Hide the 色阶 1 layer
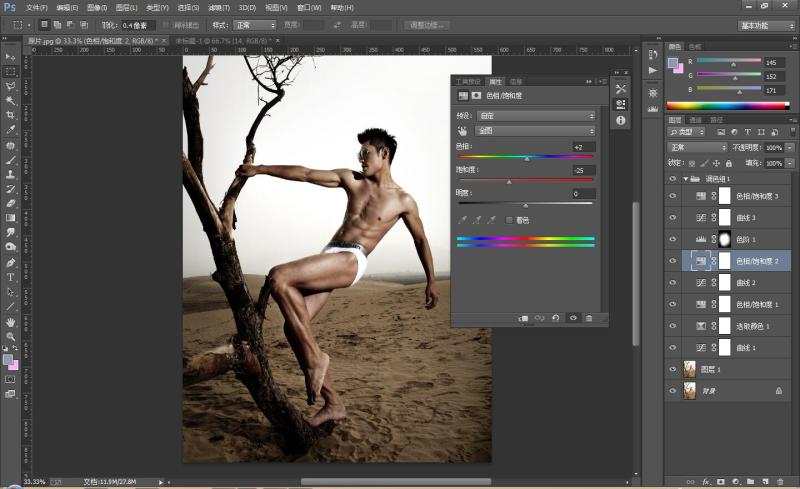Viewport: 800px width, 489px height. pos(672,239)
